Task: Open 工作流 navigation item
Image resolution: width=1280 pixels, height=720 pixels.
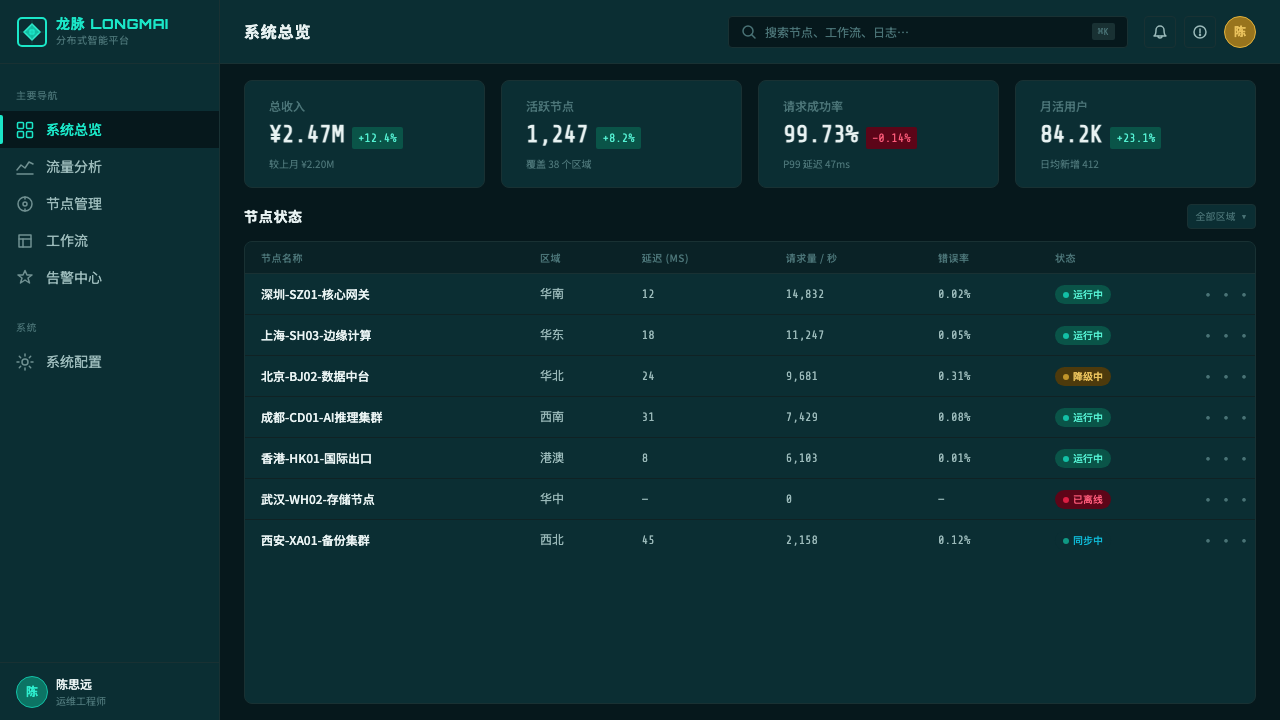Action: [110, 241]
